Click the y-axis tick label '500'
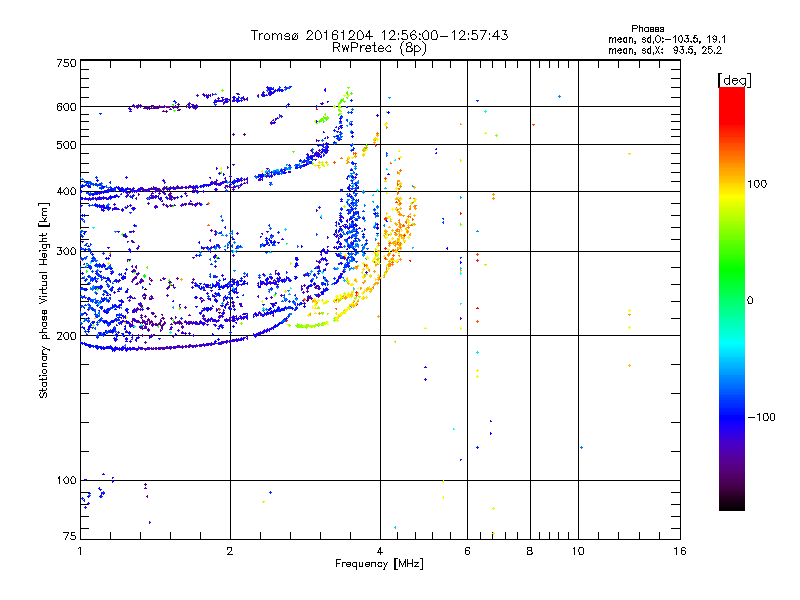 pyautogui.click(x=66, y=145)
